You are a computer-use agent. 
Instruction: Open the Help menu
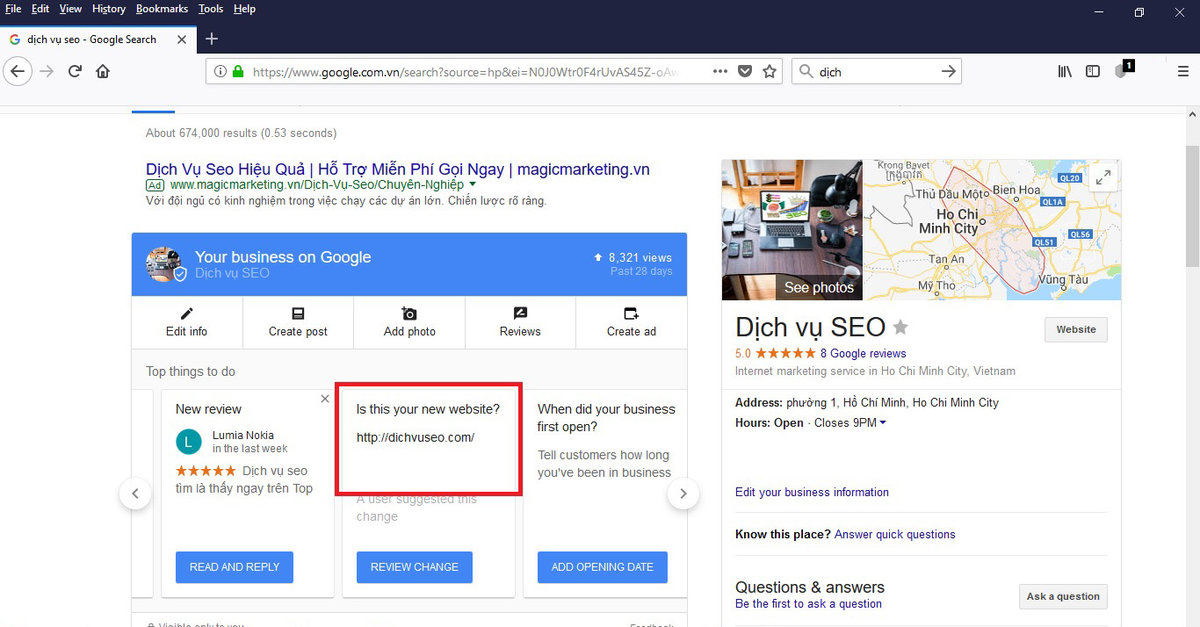244,9
